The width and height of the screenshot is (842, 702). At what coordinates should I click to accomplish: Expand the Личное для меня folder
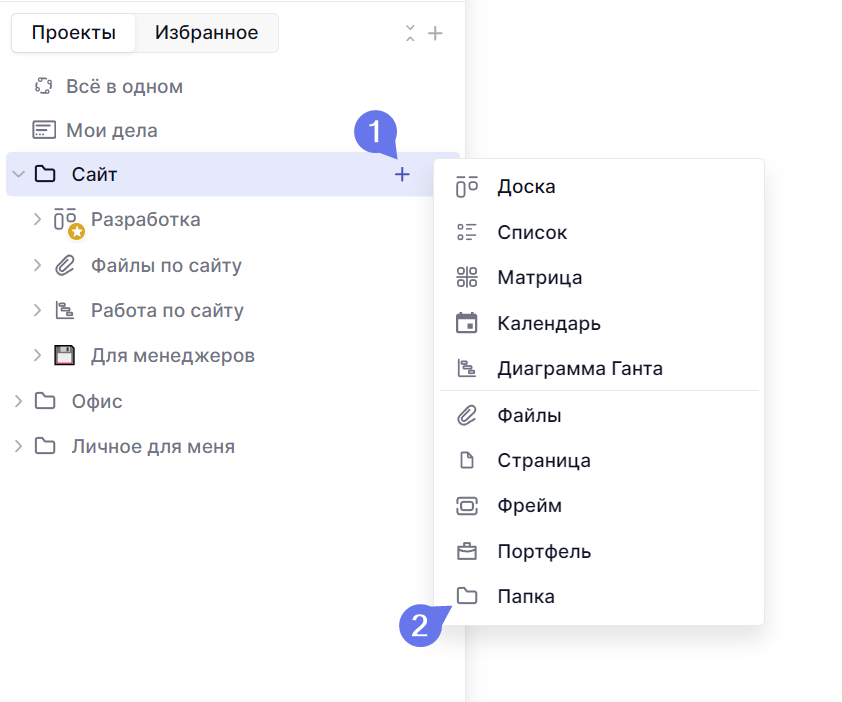[18, 446]
